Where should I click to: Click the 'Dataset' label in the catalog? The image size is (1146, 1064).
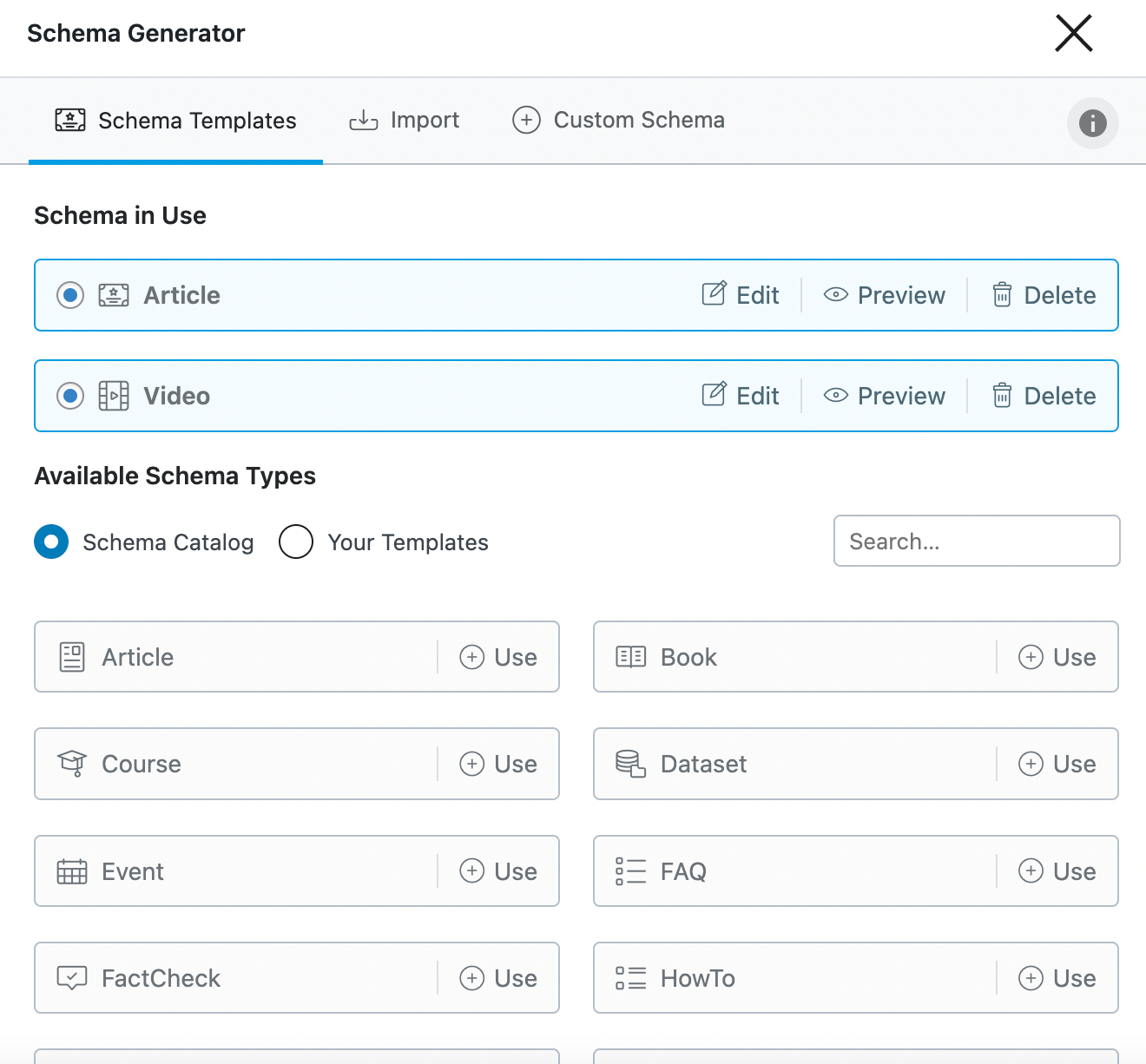[x=704, y=764]
